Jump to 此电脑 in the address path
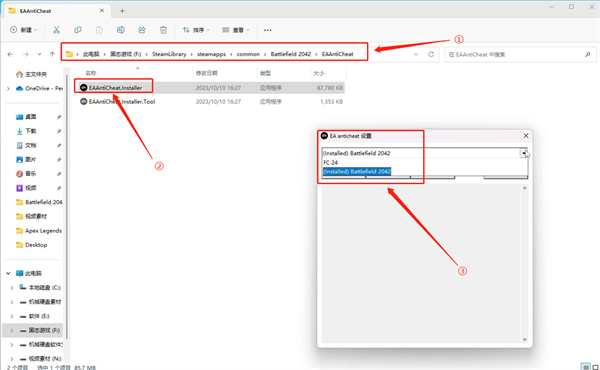 pyautogui.click(x=91, y=54)
